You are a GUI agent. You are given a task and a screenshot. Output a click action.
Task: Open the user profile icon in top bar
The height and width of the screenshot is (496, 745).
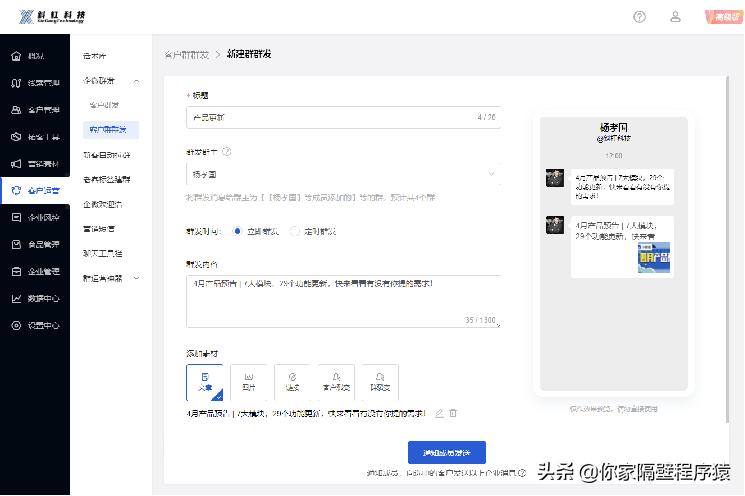(x=675, y=17)
